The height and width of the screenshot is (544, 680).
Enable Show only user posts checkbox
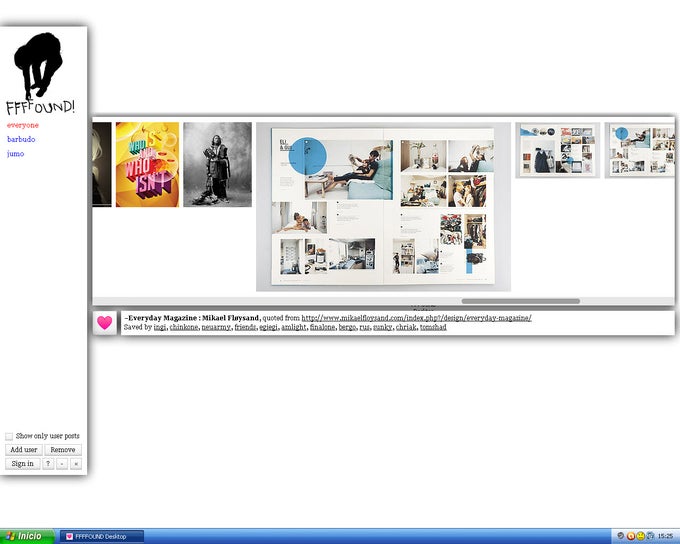click(9, 436)
